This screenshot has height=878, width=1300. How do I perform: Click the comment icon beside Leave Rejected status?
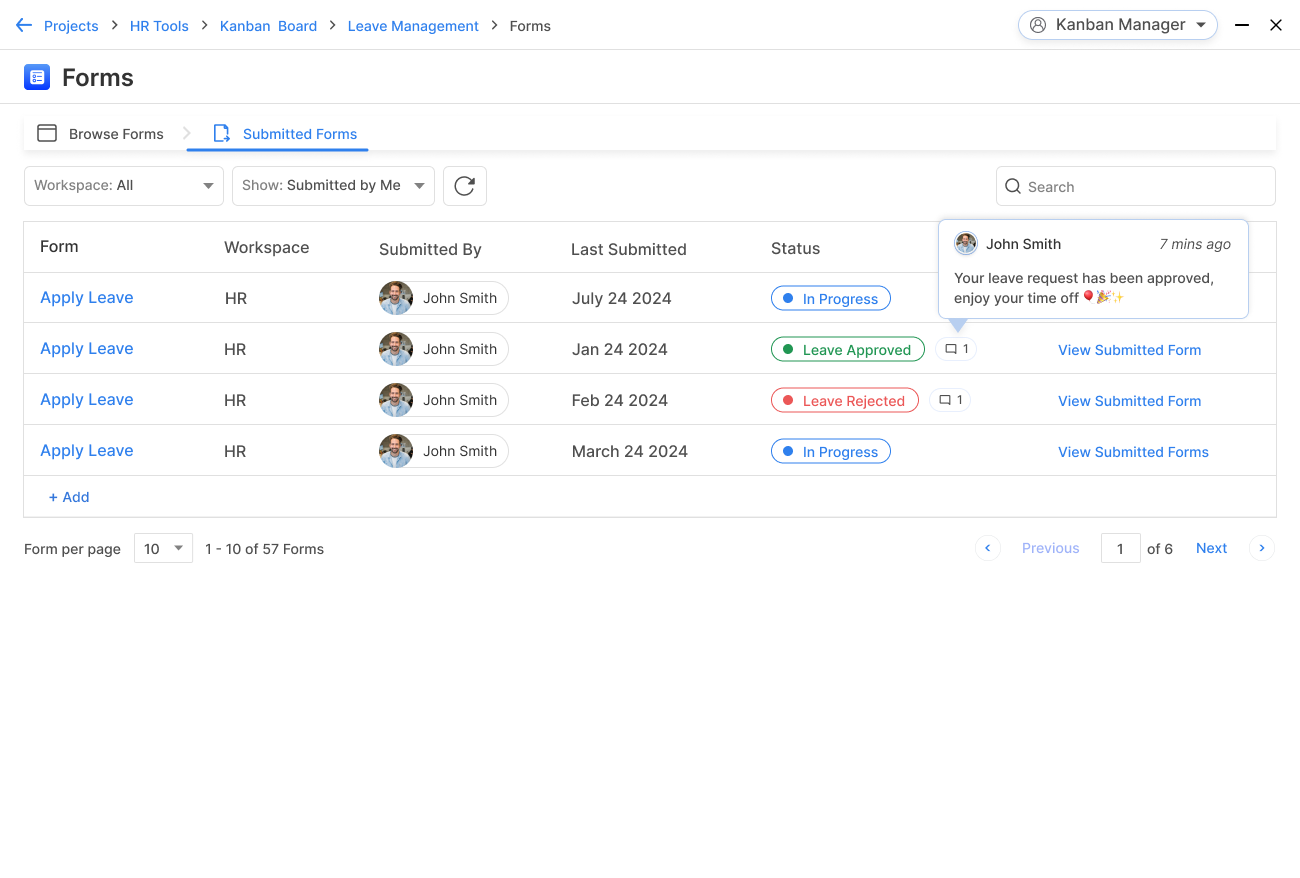[x=949, y=400]
